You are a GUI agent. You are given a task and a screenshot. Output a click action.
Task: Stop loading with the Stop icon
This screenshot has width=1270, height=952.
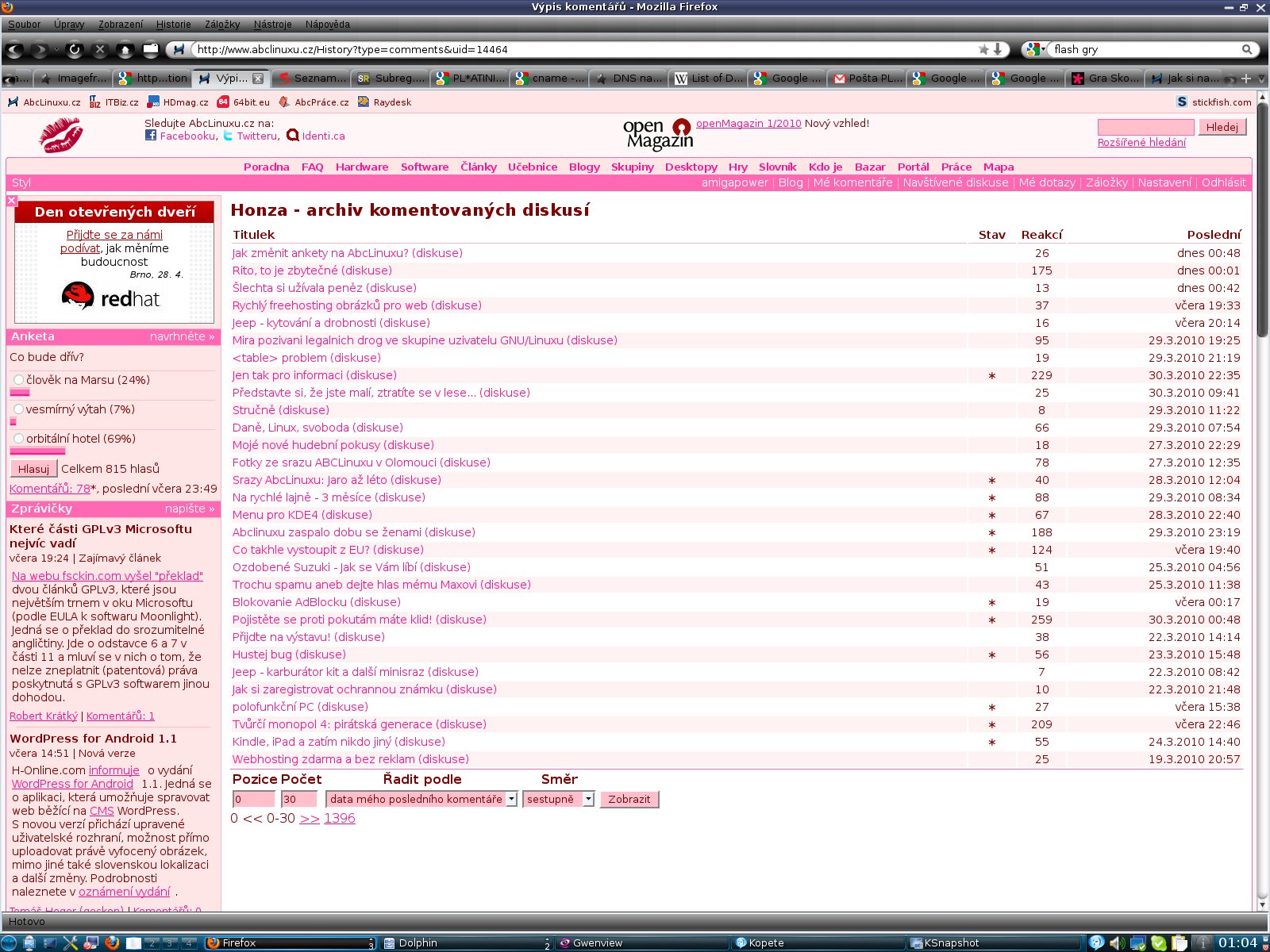click(100, 49)
